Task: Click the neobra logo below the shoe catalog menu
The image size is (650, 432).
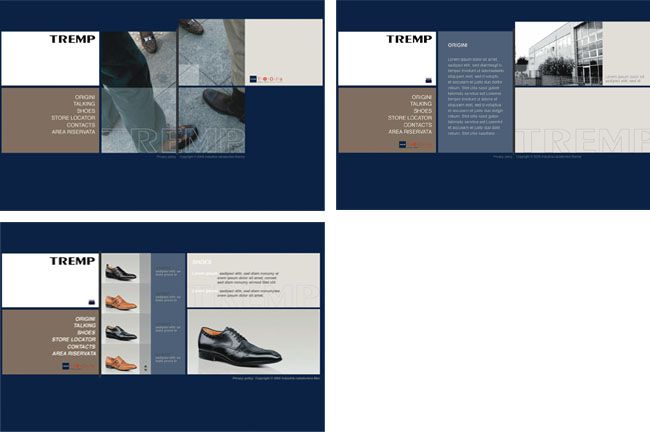Action: pos(79,366)
